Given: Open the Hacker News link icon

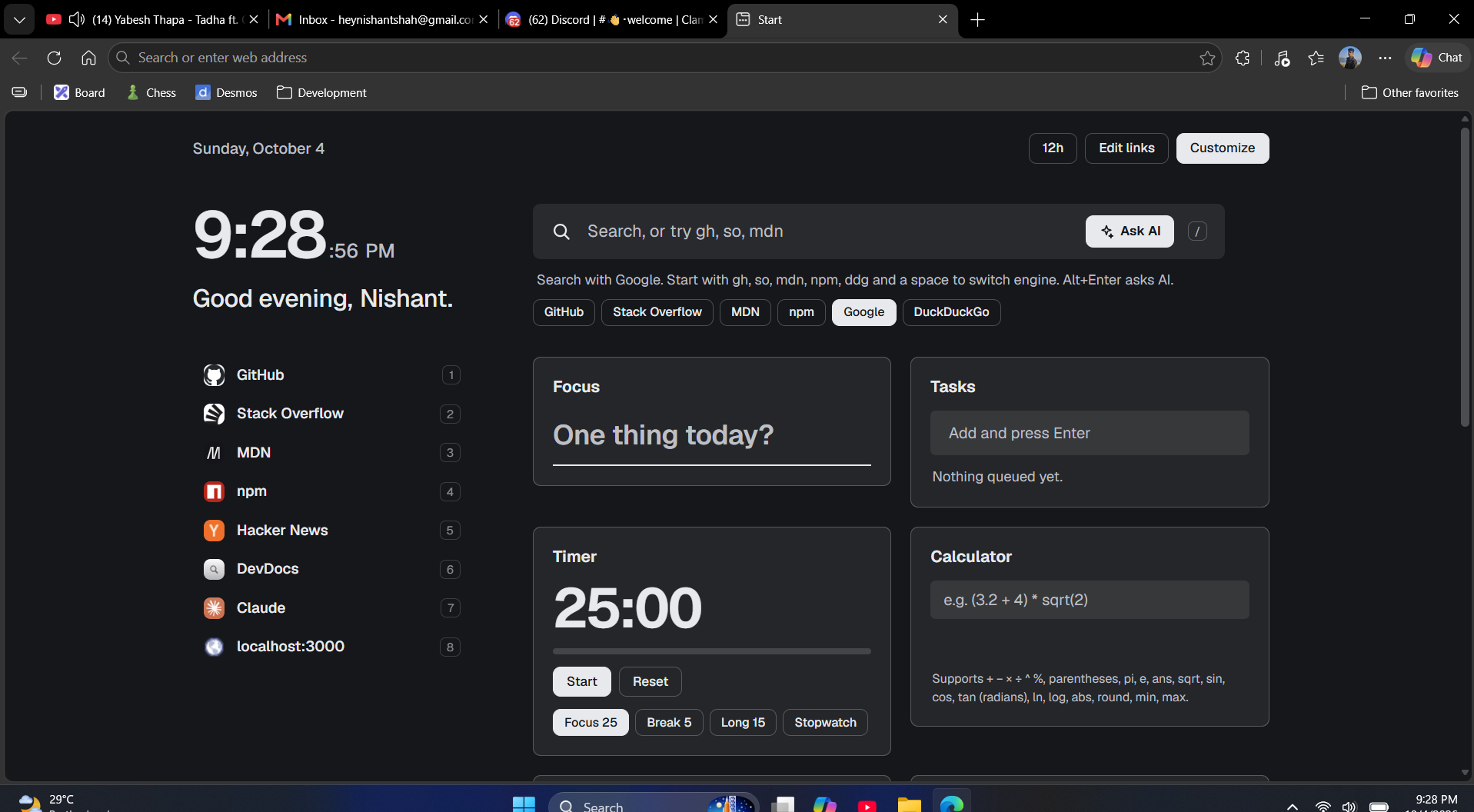Looking at the screenshot, I should [214, 531].
